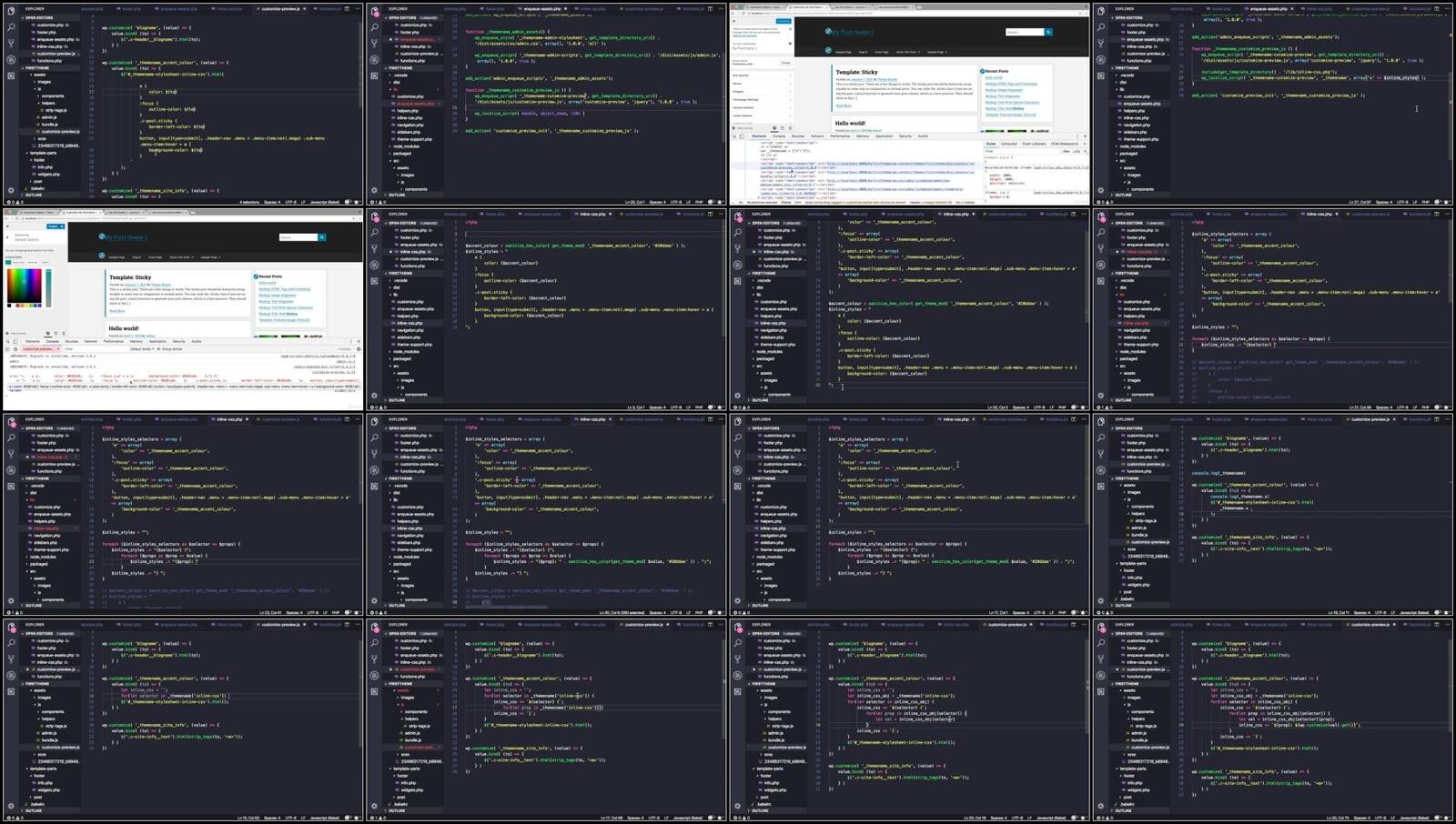Select the customize-preview.js tab in the top-left frame
Screen dimensions: 1456x824
click(282, 9)
